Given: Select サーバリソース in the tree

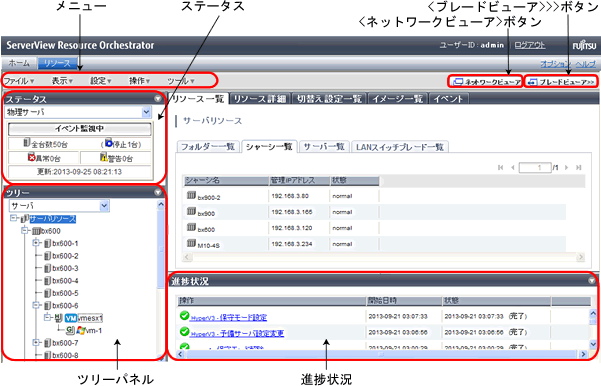Looking at the screenshot, I should (x=53, y=219).
